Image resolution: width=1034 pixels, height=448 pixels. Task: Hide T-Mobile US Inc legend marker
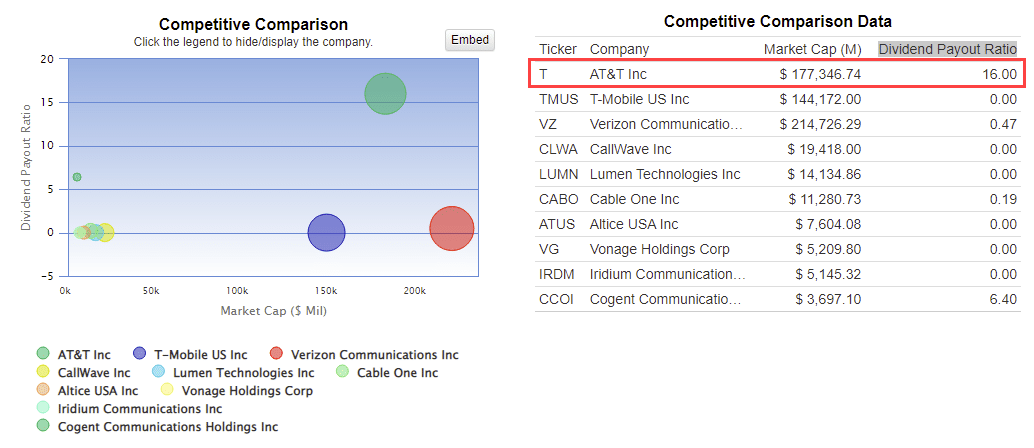(x=139, y=354)
